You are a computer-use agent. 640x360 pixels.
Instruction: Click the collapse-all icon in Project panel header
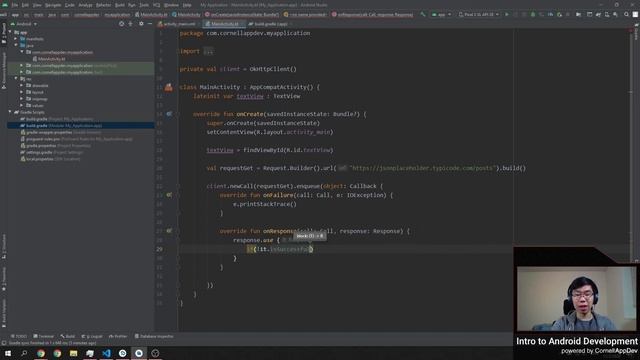coord(131,24)
